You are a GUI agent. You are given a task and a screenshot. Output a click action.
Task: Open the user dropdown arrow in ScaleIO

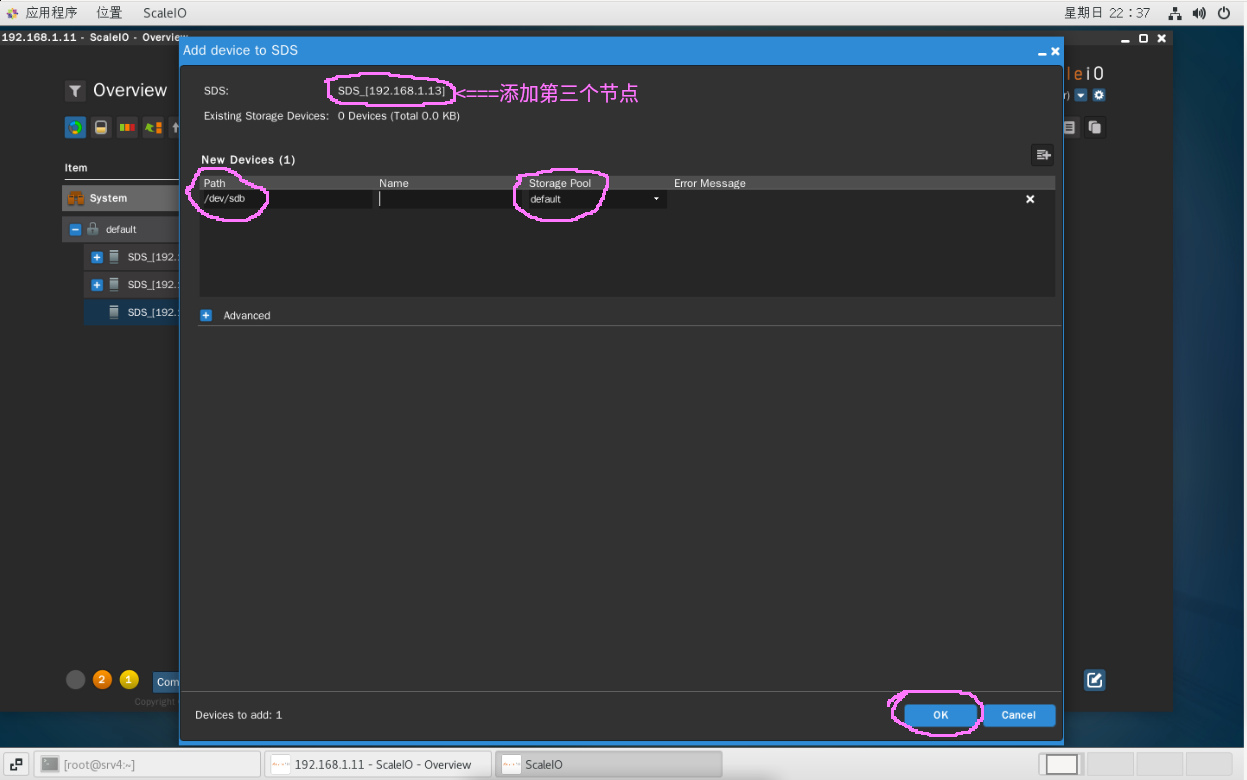1081,95
